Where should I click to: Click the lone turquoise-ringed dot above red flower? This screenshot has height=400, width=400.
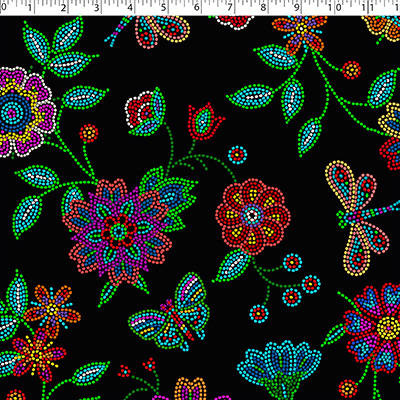pyautogui.click(x=238, y=155)
